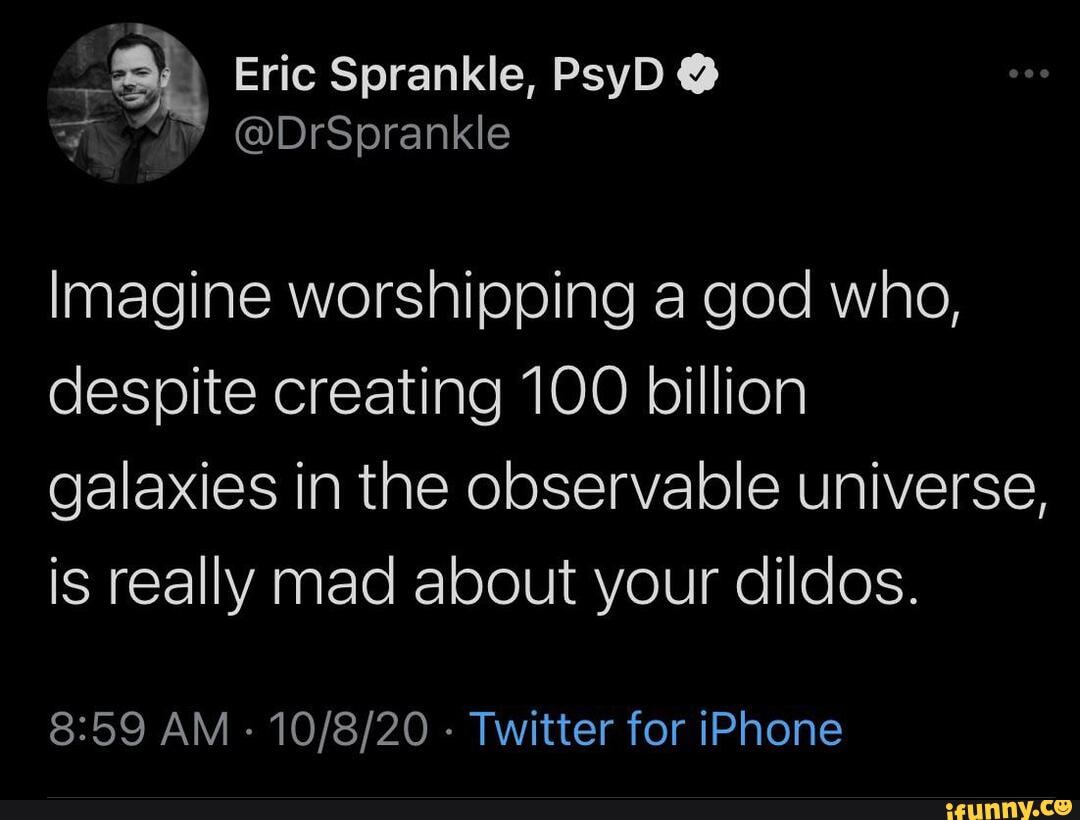
Task: Select the 8:59 AM timestamp
Action: click(135, 730)
